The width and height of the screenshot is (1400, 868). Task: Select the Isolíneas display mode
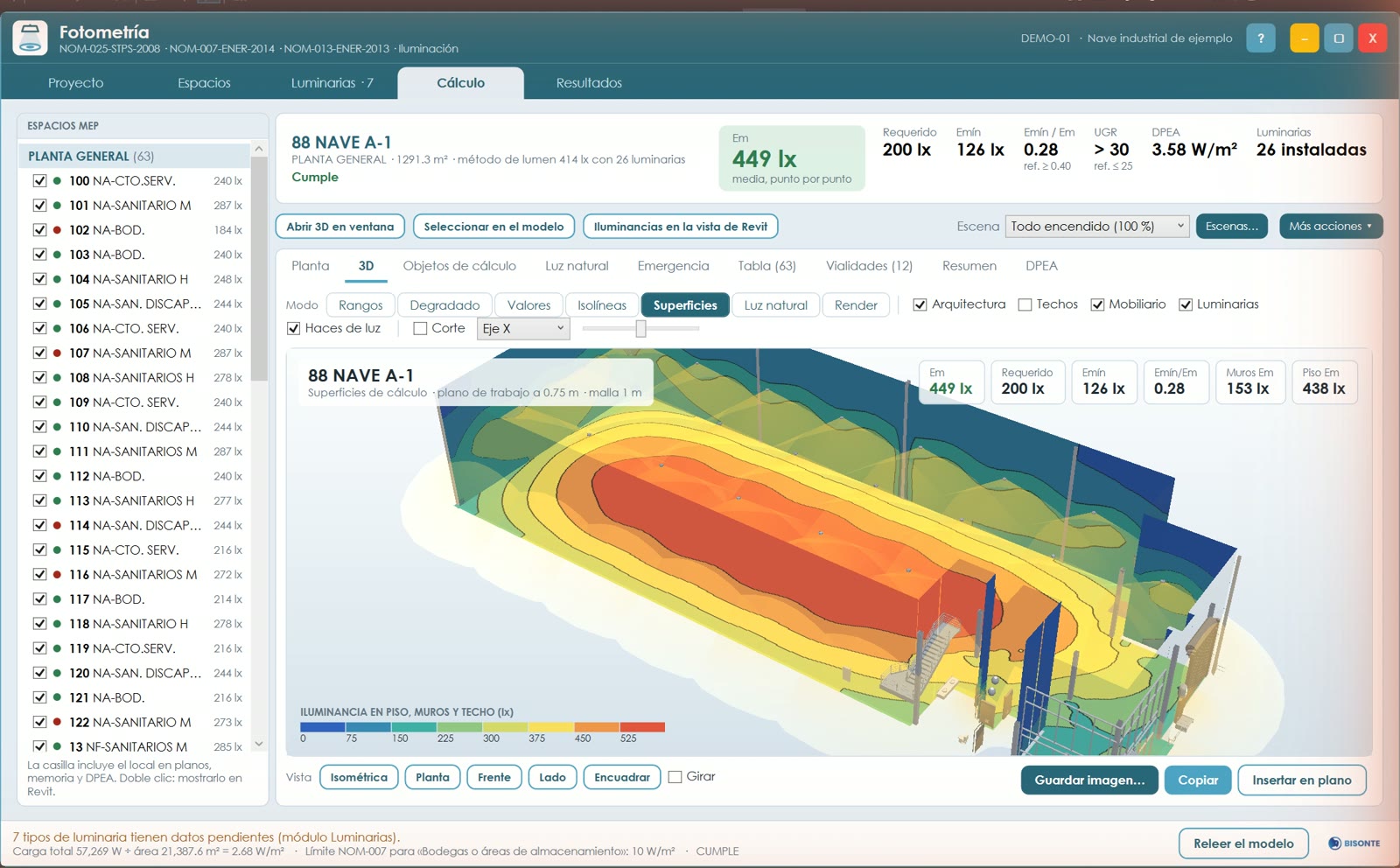602,304
